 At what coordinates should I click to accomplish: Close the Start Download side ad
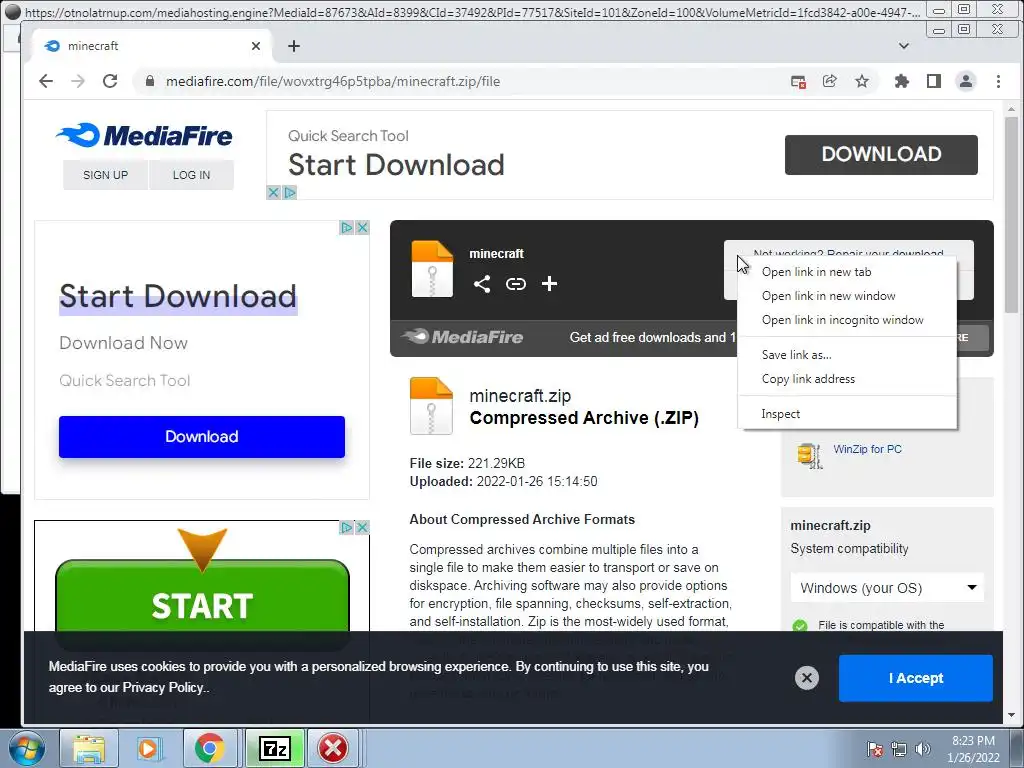(x=362, y=227)
